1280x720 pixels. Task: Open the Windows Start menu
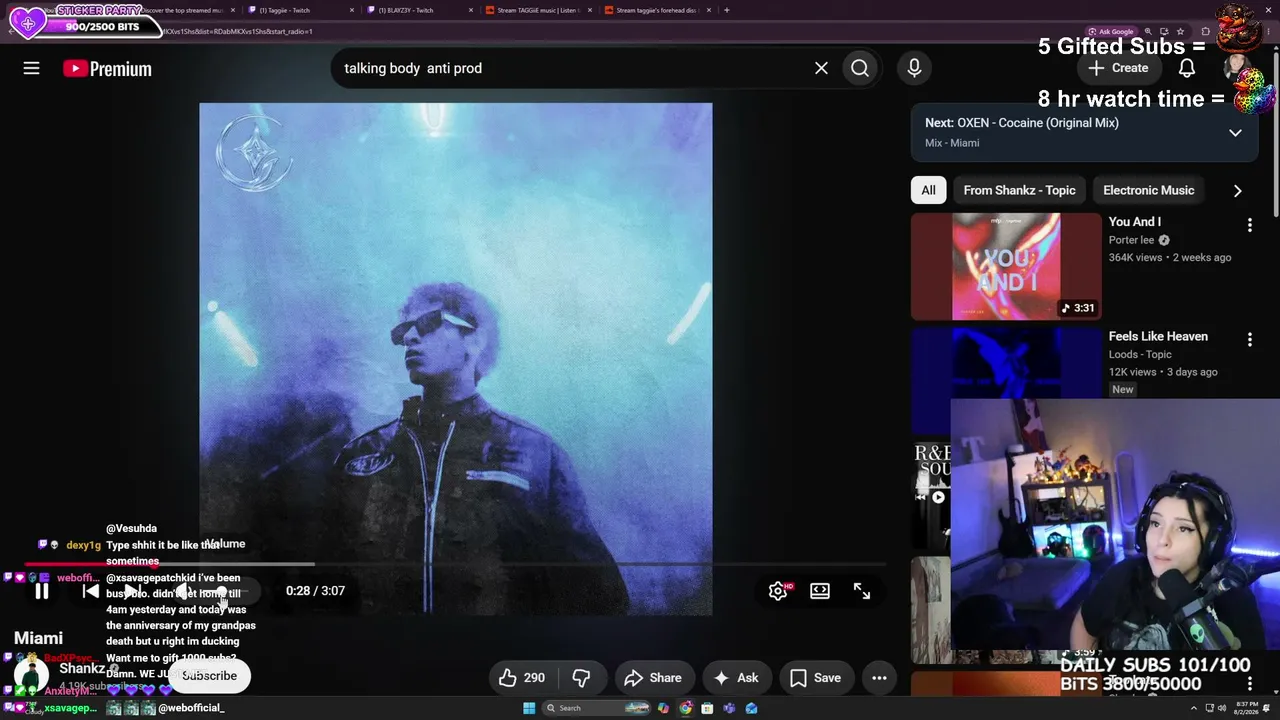click(529, 708)
